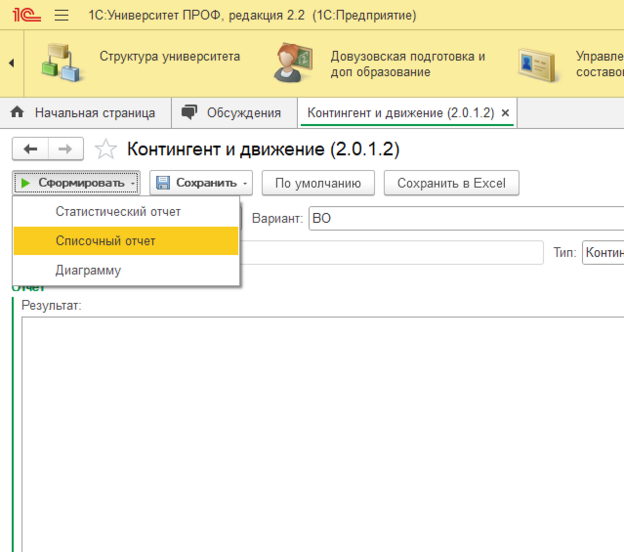Click the Управление составом section icon

[539, 64]
